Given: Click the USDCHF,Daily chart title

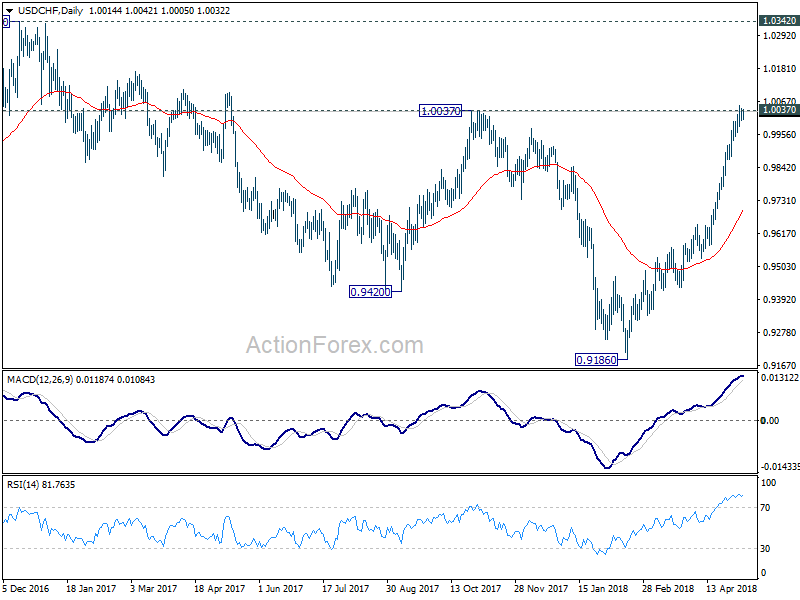Looking at the screenshot, I should click(50, 10).
